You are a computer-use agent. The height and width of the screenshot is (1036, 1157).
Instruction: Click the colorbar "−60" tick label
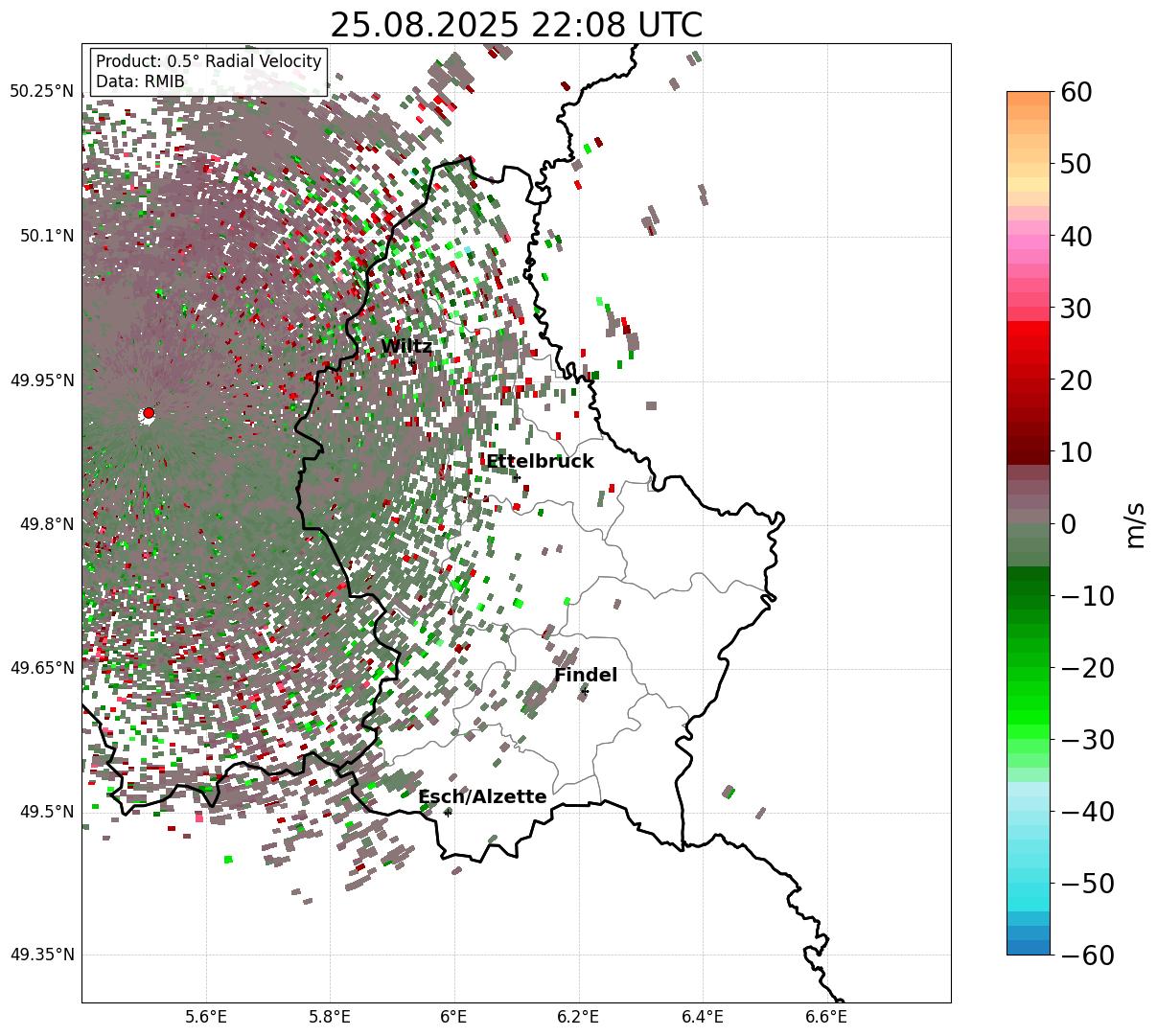1087,955
